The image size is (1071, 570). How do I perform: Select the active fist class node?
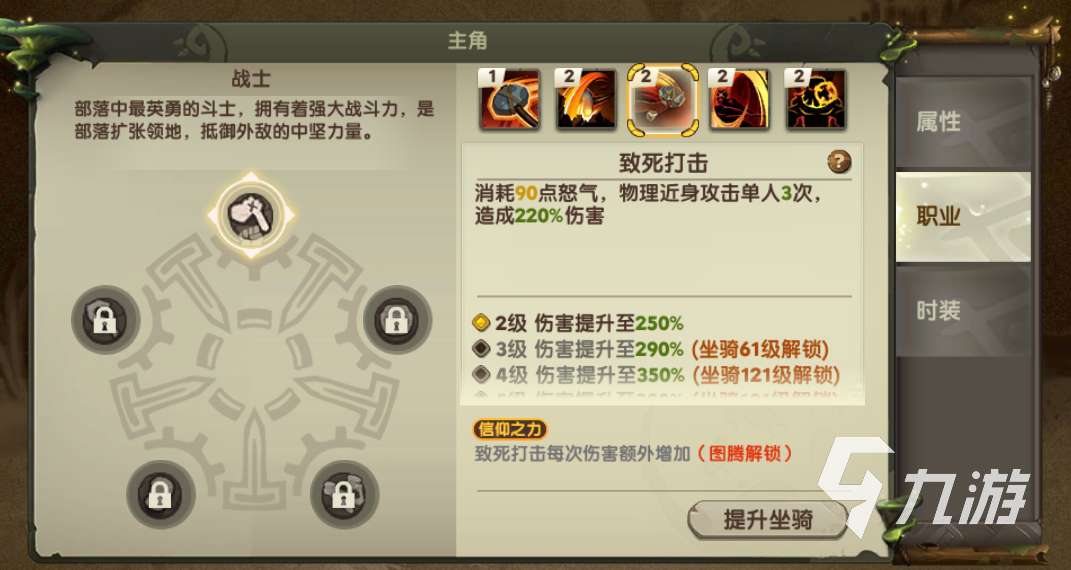point(251,215)
